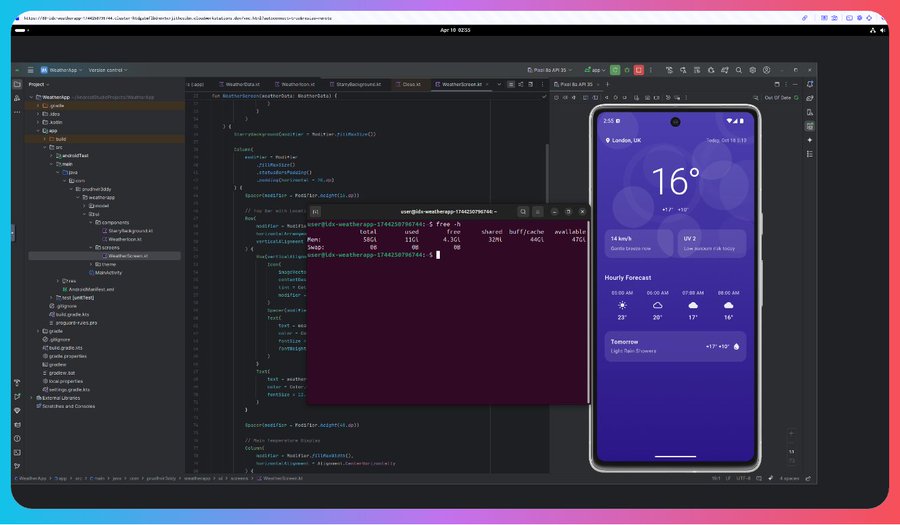Screen dimensions: 900x525
Task: Click the 14 km/h wind card in emulator
Action: pos(638,243)
